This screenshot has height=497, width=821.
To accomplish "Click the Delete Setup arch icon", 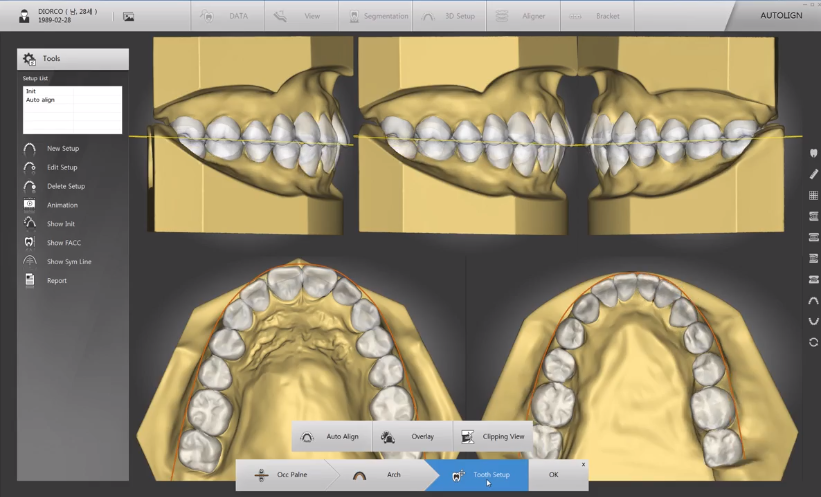I will pos(30,186).
